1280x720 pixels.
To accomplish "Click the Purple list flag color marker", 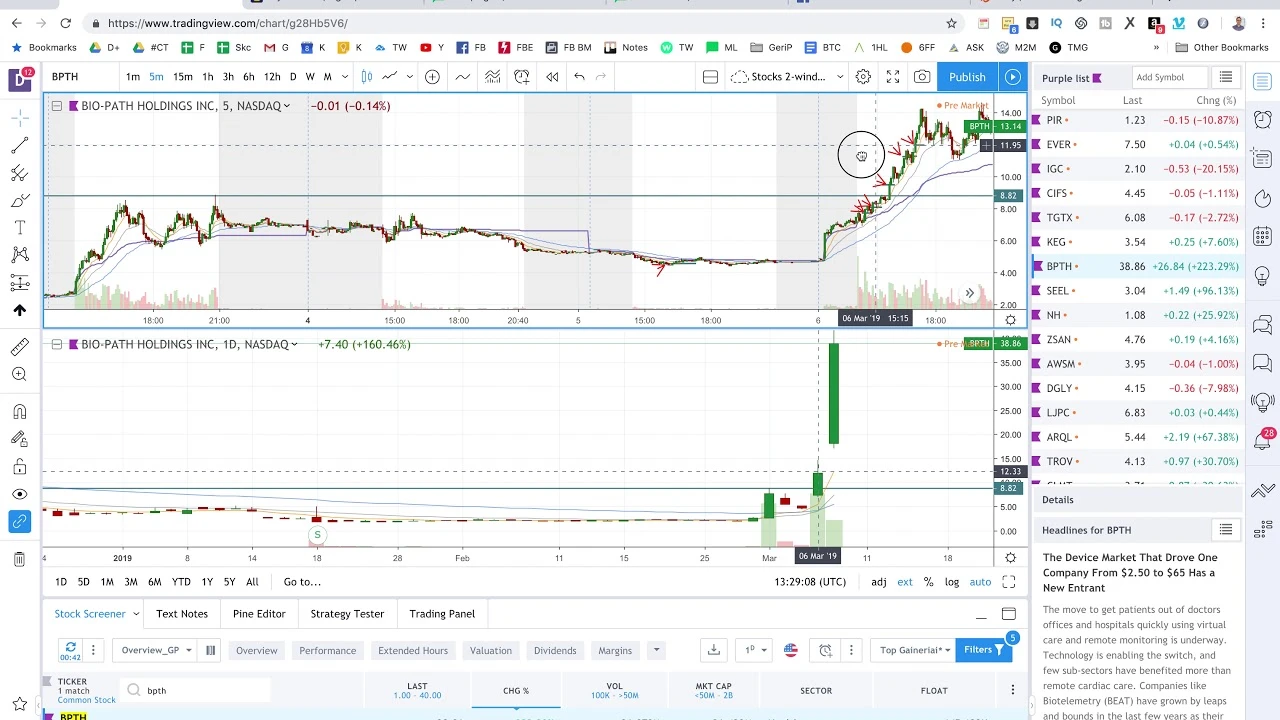I will (1097, 78).
